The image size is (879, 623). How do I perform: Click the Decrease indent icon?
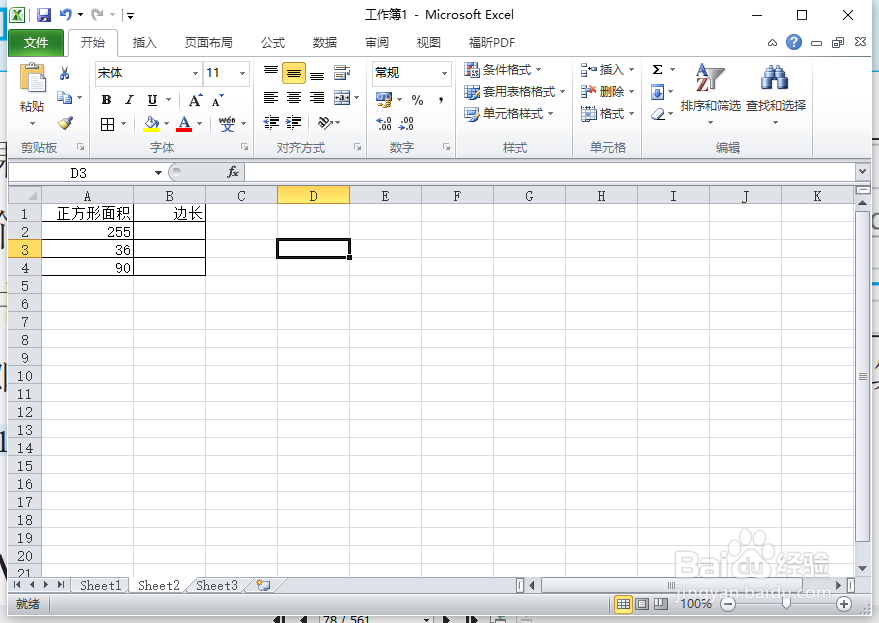[x=271, y=122]
